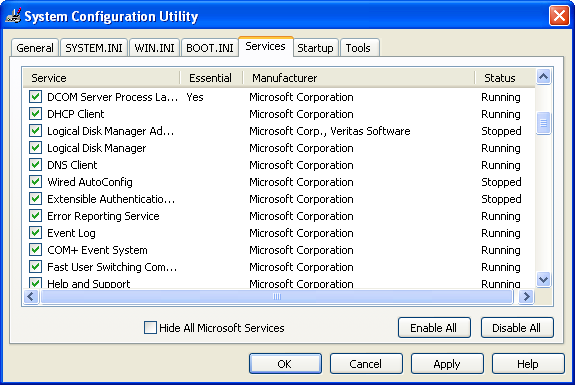The width and height of the screenshot is (575, 385).
Task: Uncheck DCOM Server Process Launcher service
Action: pyautogui.click(x=35, y=97)
